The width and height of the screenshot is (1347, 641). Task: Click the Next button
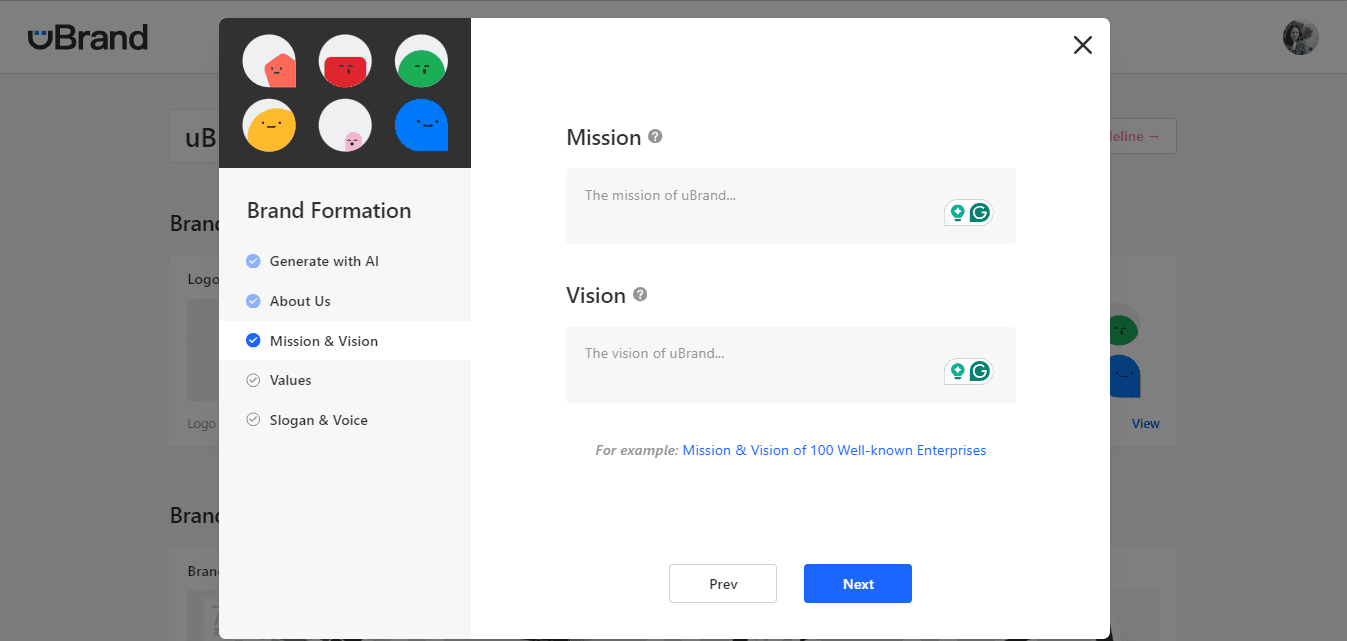(858, 584)
